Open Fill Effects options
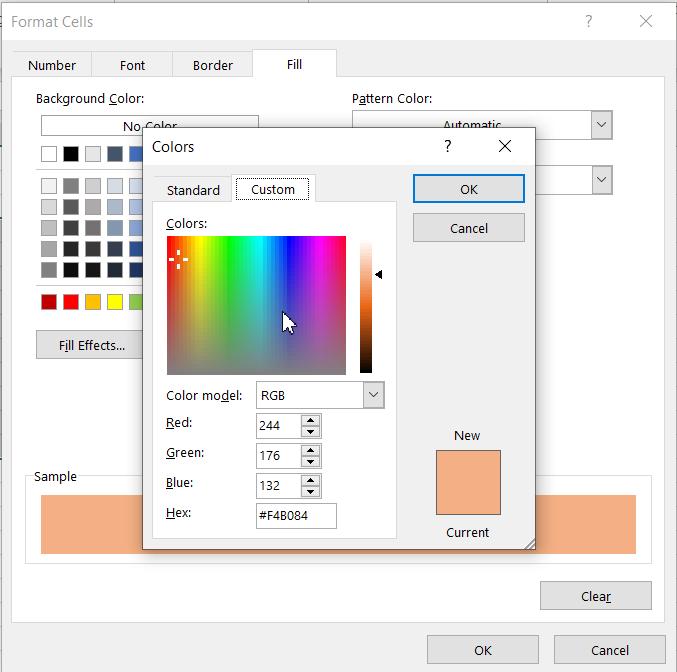 point(91,345)
